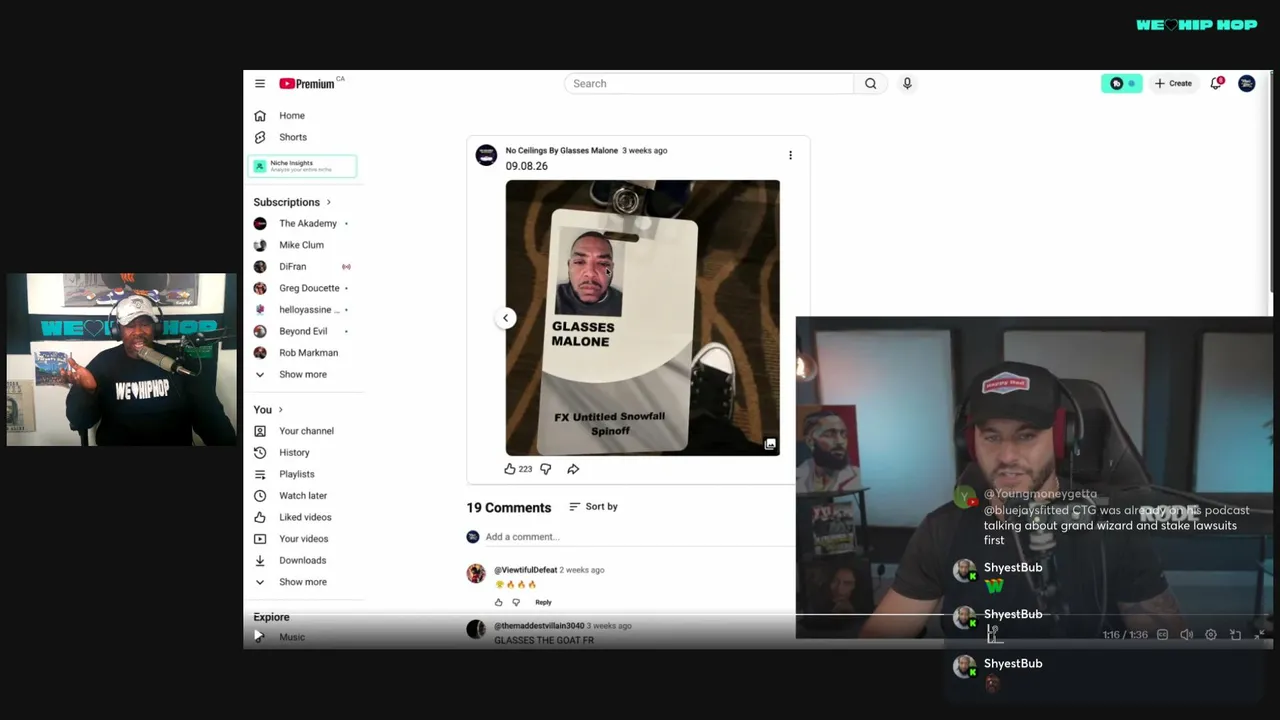Open video settings gear icon
The width and height of the screenshot is (1280, 720).
click(1211, 635)
